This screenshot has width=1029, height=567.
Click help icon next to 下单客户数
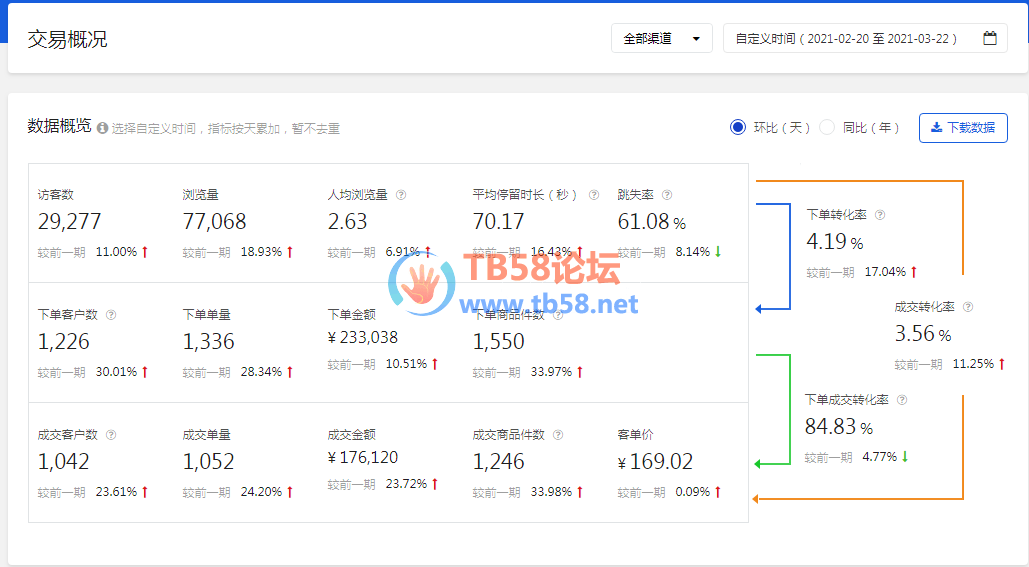pyautogui.click(x=111, y=315)
